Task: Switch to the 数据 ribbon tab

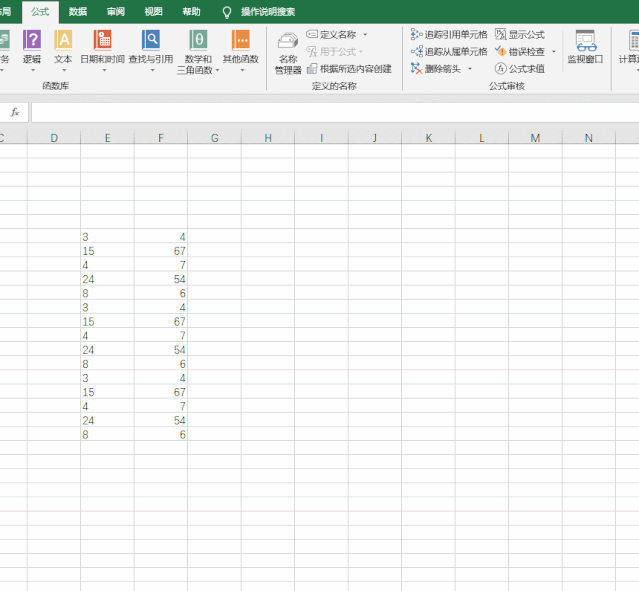Action: pyautogui.click(x=78, y=12)
